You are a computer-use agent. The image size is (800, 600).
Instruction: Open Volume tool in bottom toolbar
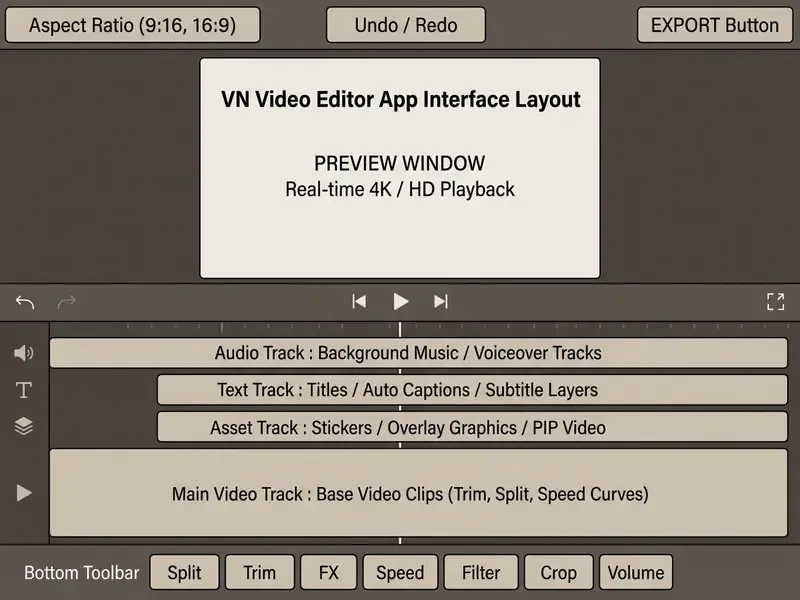click(636, 572)
